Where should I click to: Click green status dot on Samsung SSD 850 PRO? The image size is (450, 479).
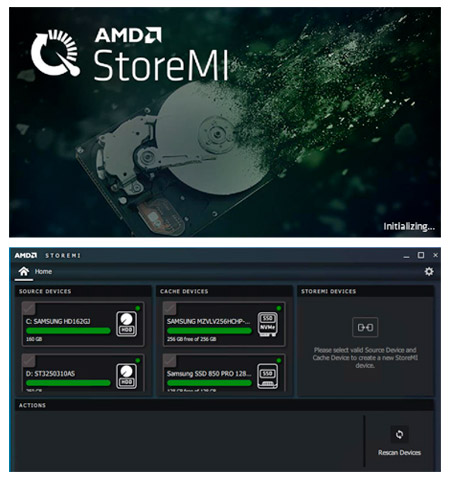pos(279,360)
